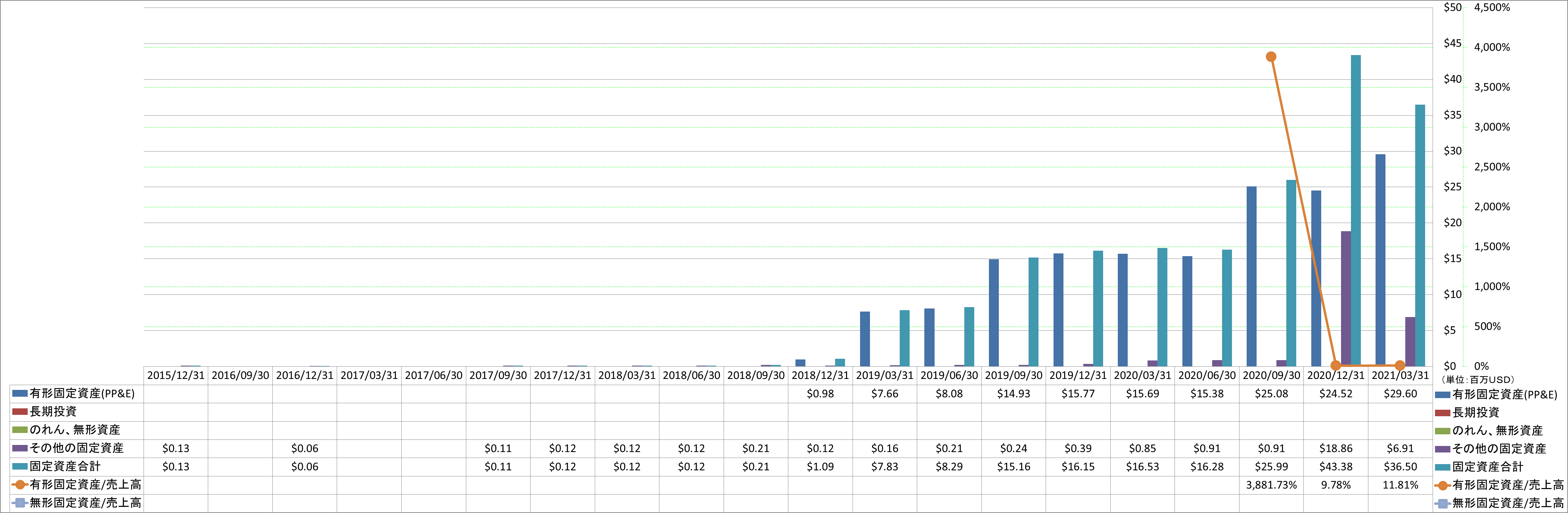Screen dimensions: 1568x513
Task: Click the axis label 2,000%
Action: click(x=1492, y=207)
